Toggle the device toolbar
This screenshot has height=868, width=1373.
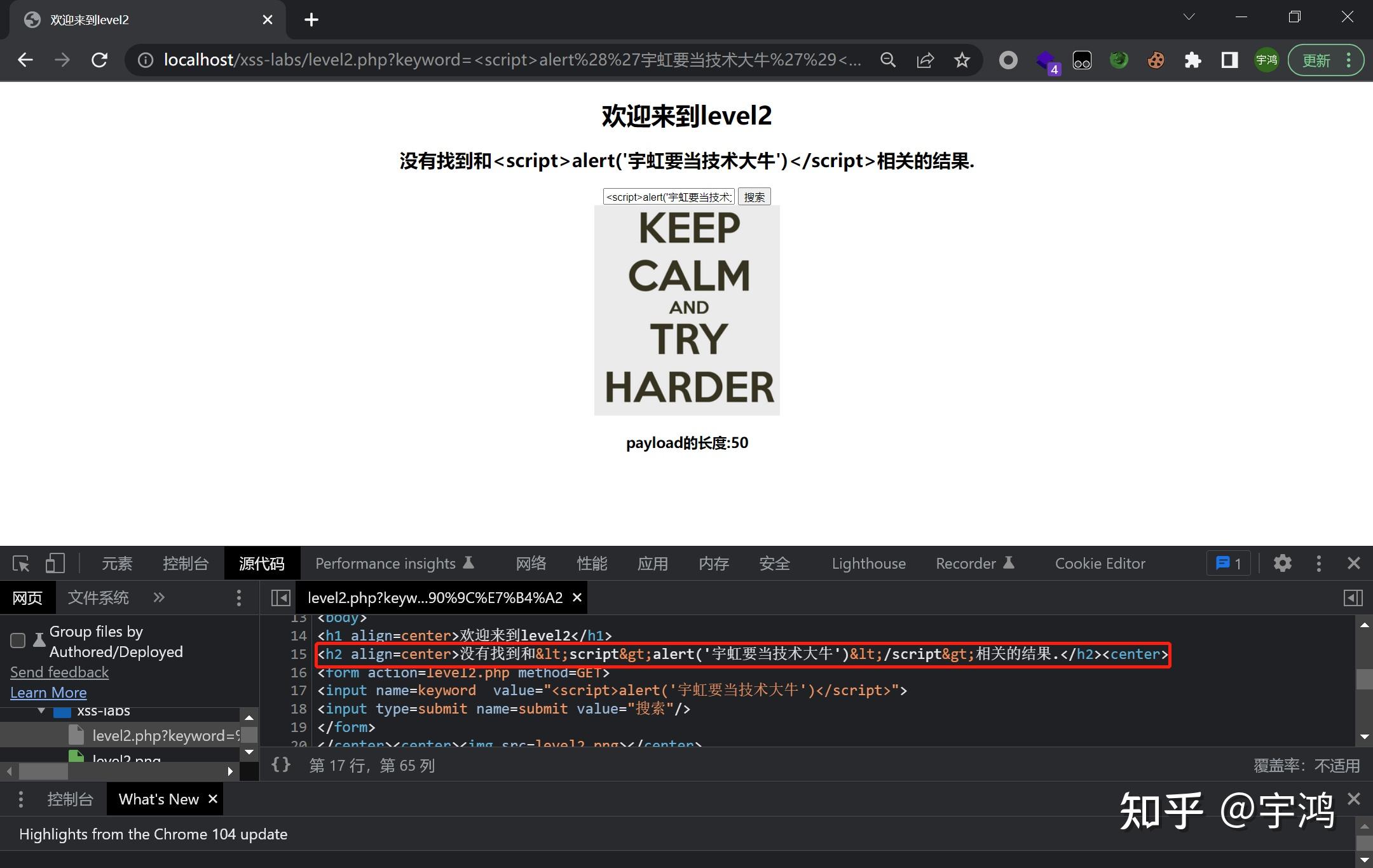click(55, 563)
